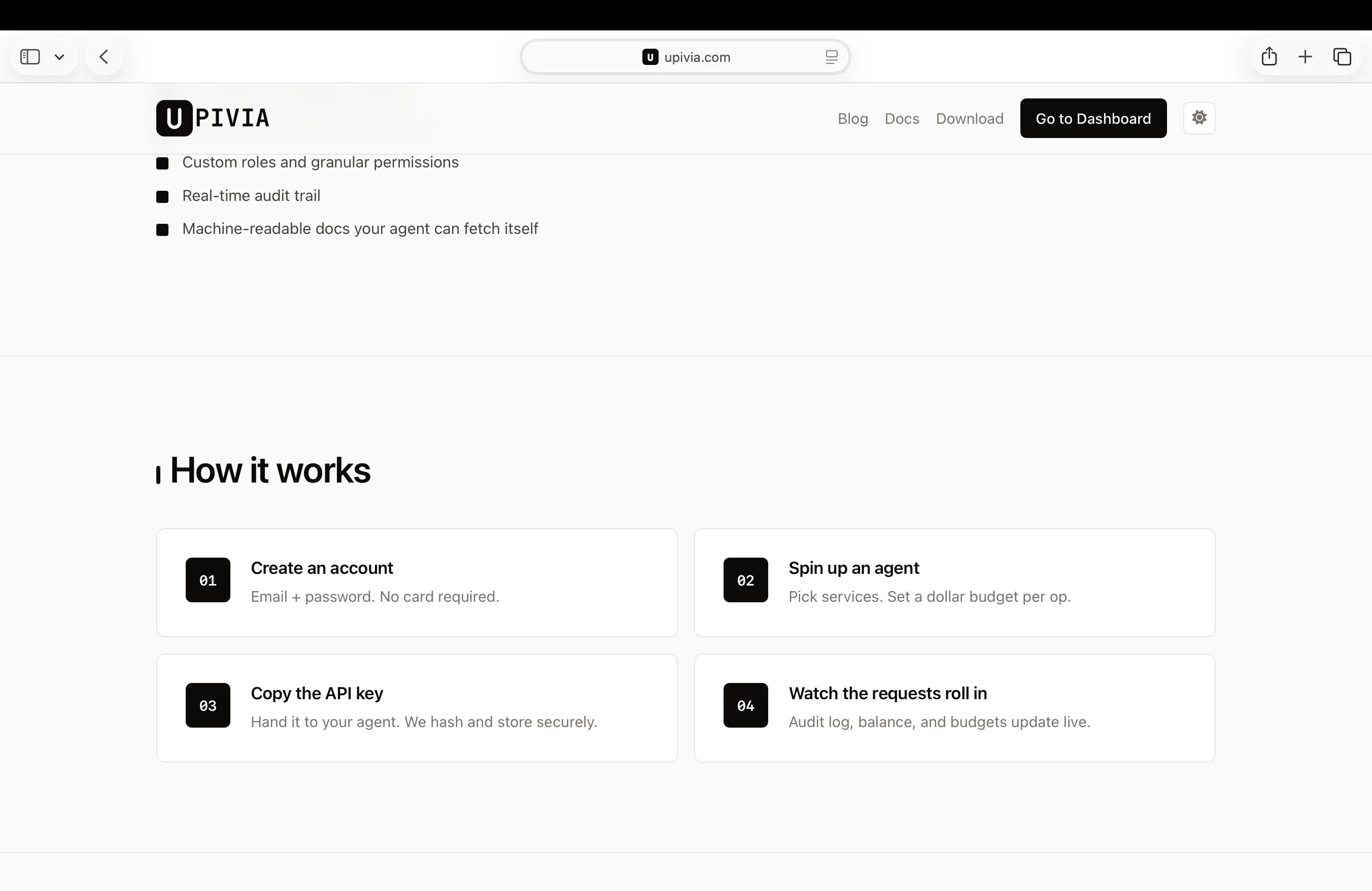Click 'Hand it to your agent' description

tap(424, 722)
